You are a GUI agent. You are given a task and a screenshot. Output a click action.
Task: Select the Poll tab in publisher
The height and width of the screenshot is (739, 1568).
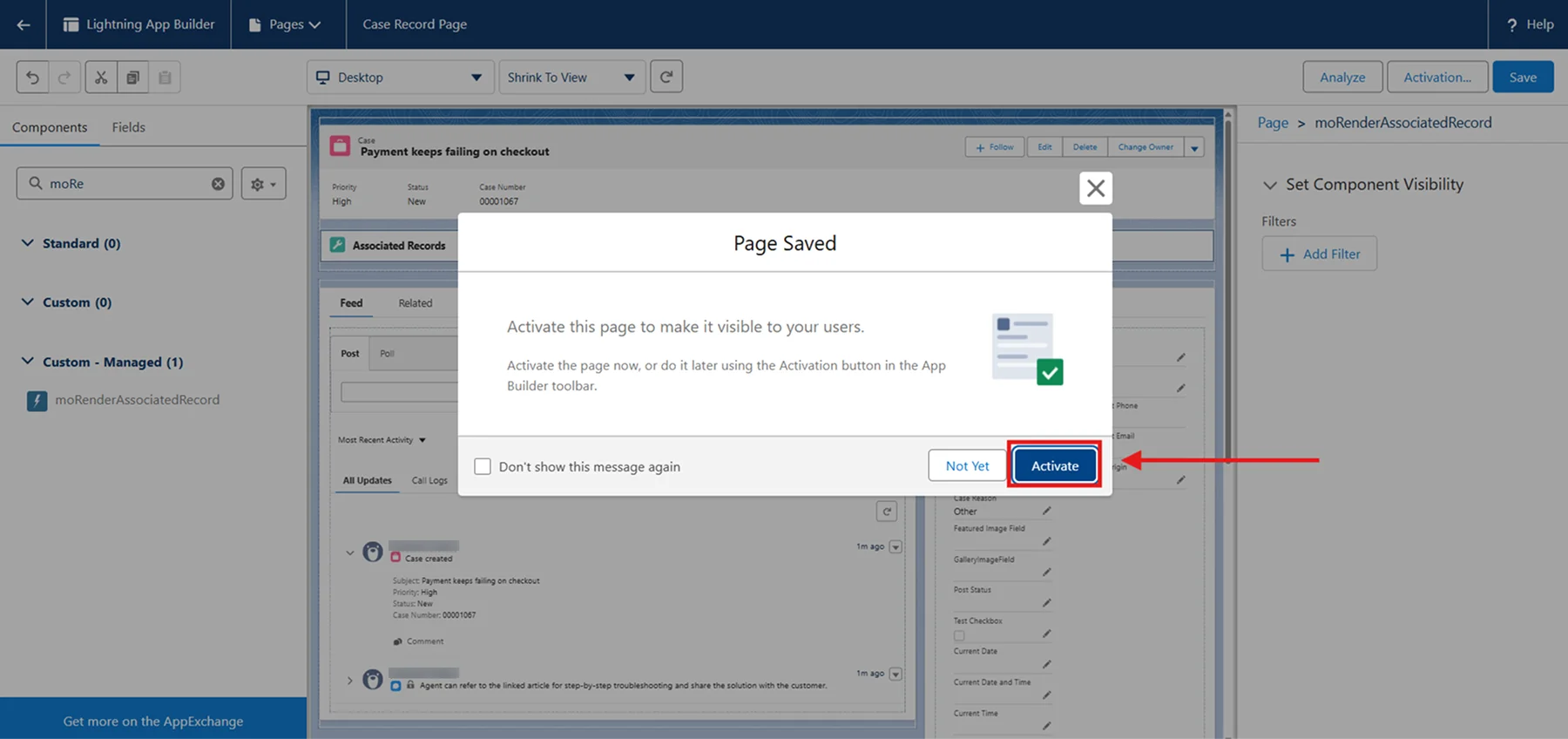tap(387, 354)
